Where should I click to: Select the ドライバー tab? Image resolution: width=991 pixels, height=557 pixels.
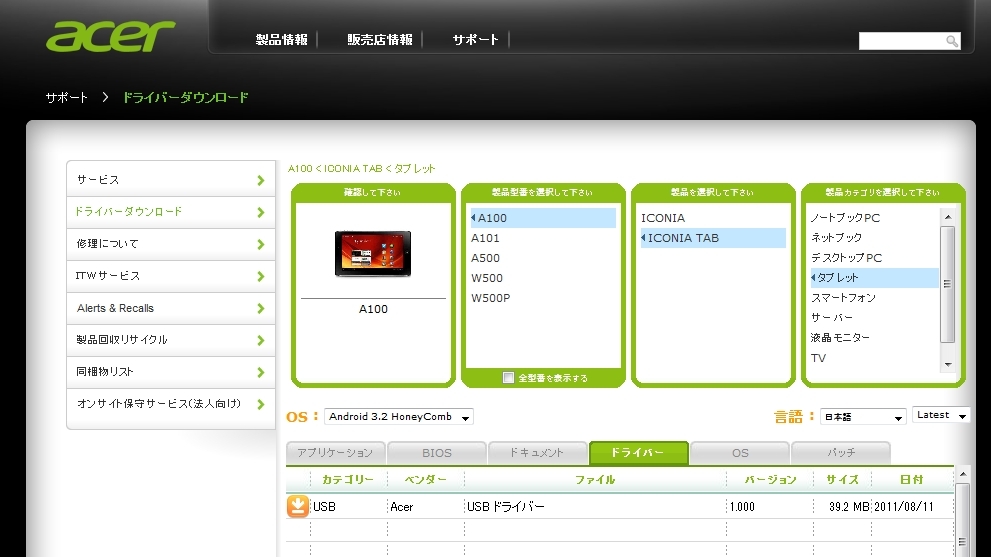(x=638, y=453)
